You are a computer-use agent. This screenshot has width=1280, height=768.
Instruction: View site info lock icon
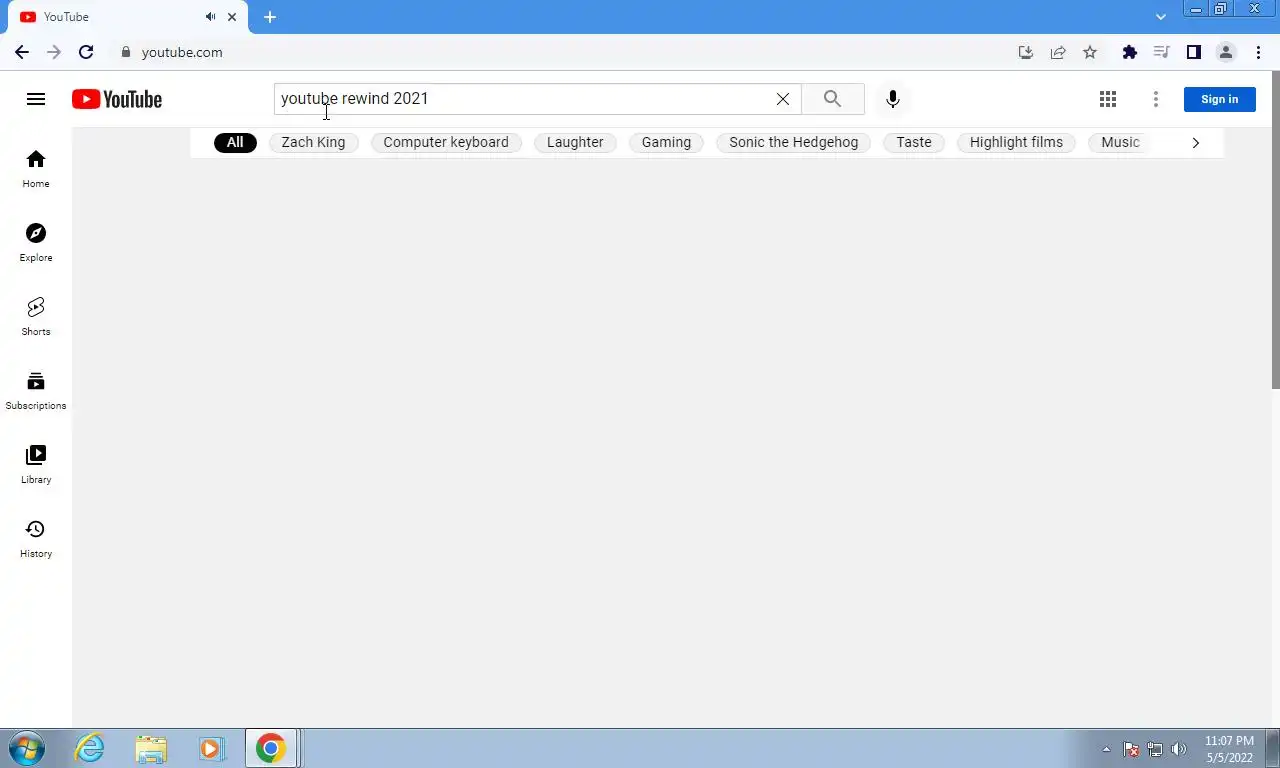126,52
